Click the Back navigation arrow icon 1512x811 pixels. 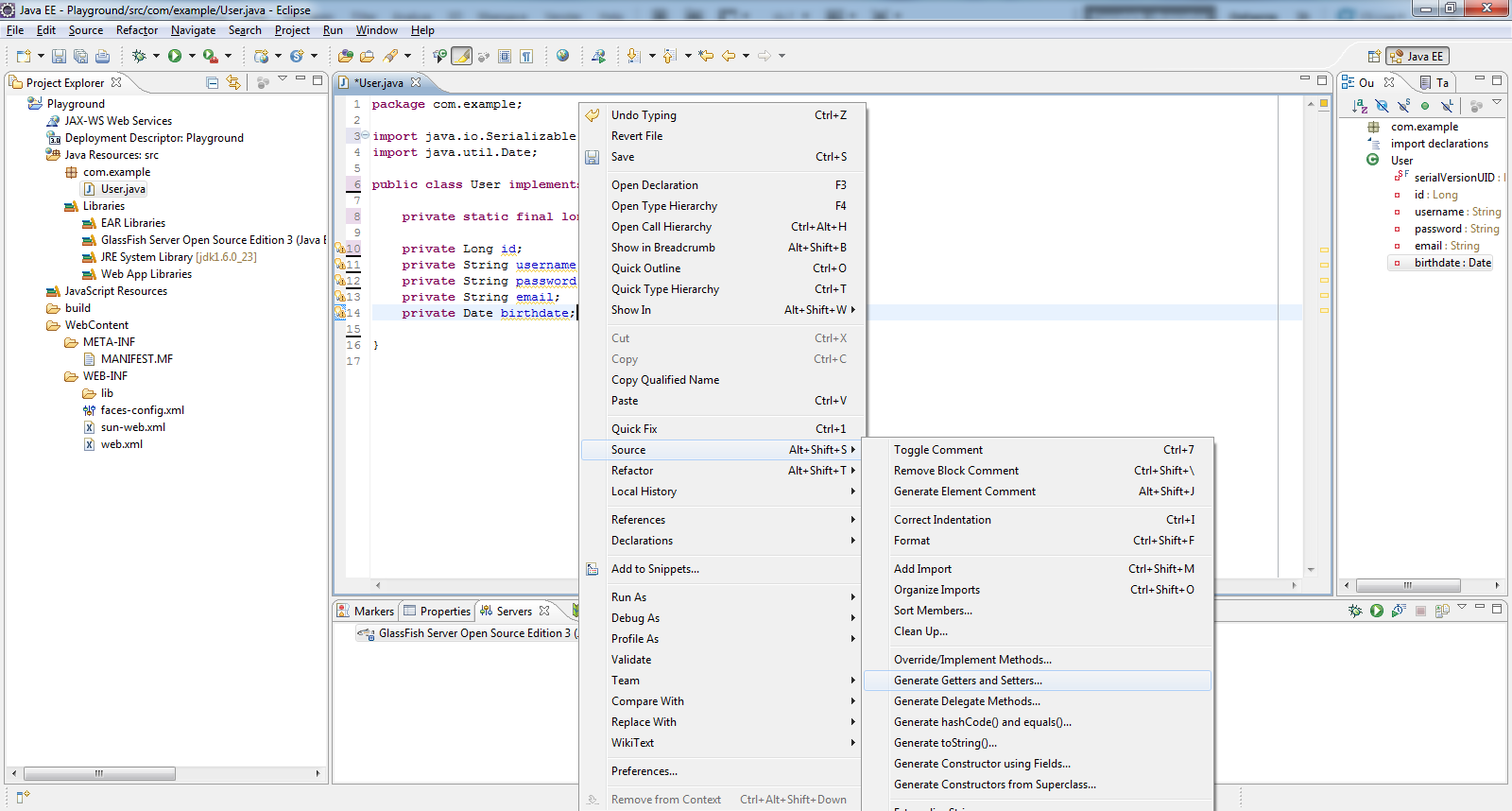[x=728, y=56]
